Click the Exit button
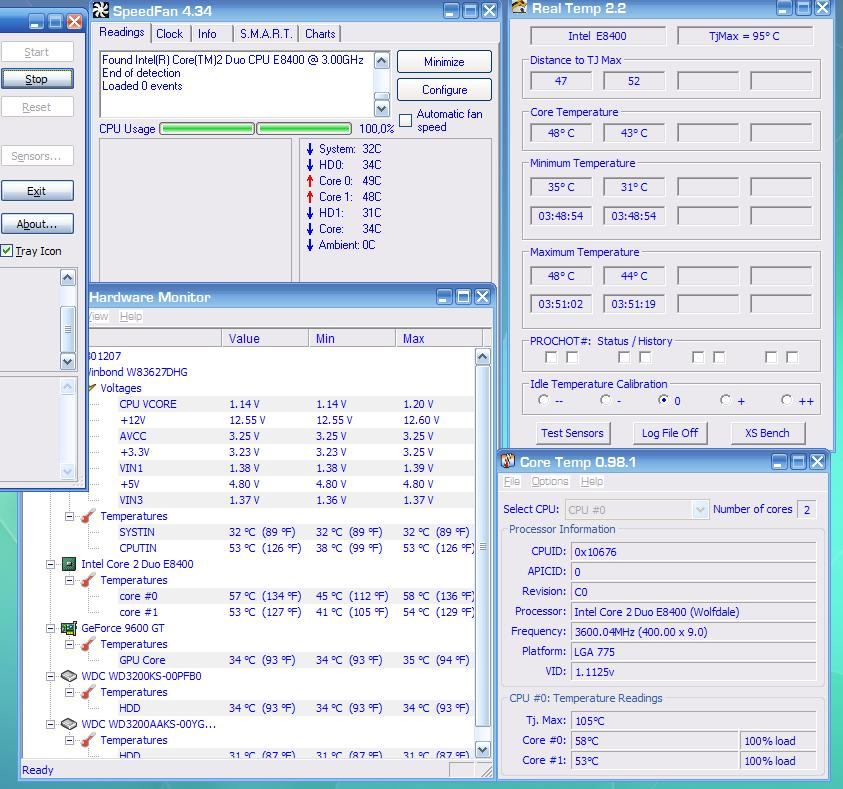843x789 pixels. 37,191
